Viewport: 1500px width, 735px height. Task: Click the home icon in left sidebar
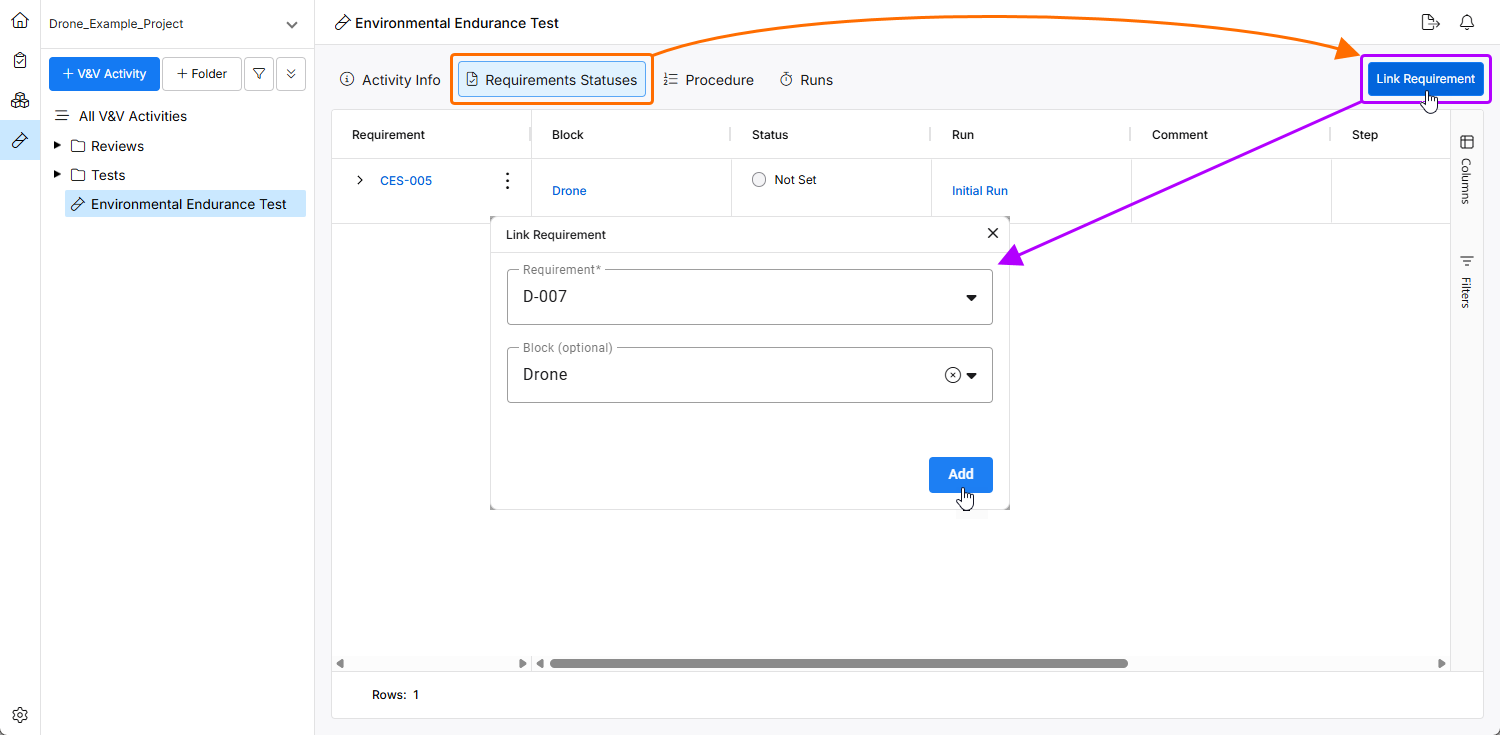coord(20,20)
